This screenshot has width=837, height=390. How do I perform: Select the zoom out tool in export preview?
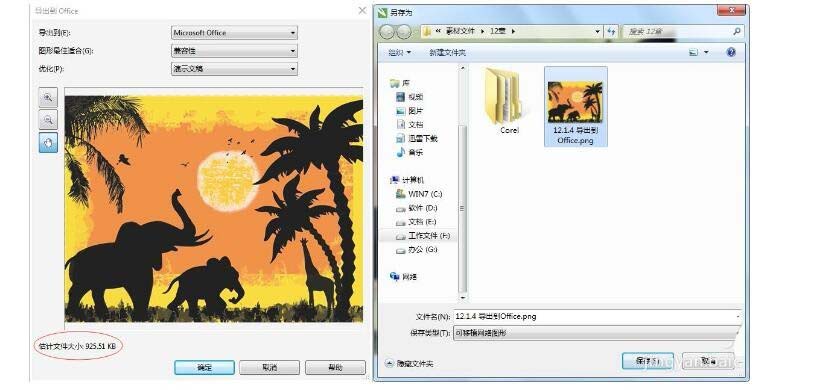click(48, 120)
